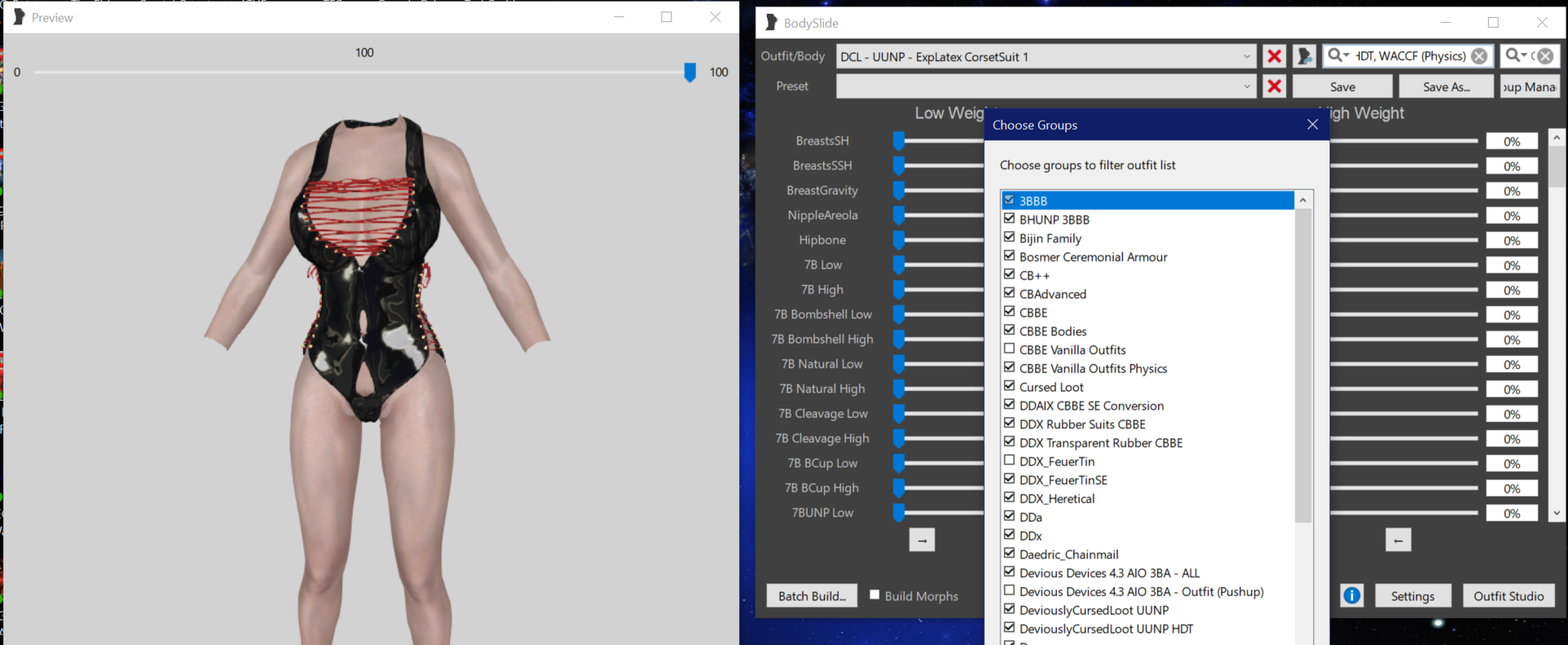Click the Save preset button
Screen dimensions: 1568x645
[1342, 87]
